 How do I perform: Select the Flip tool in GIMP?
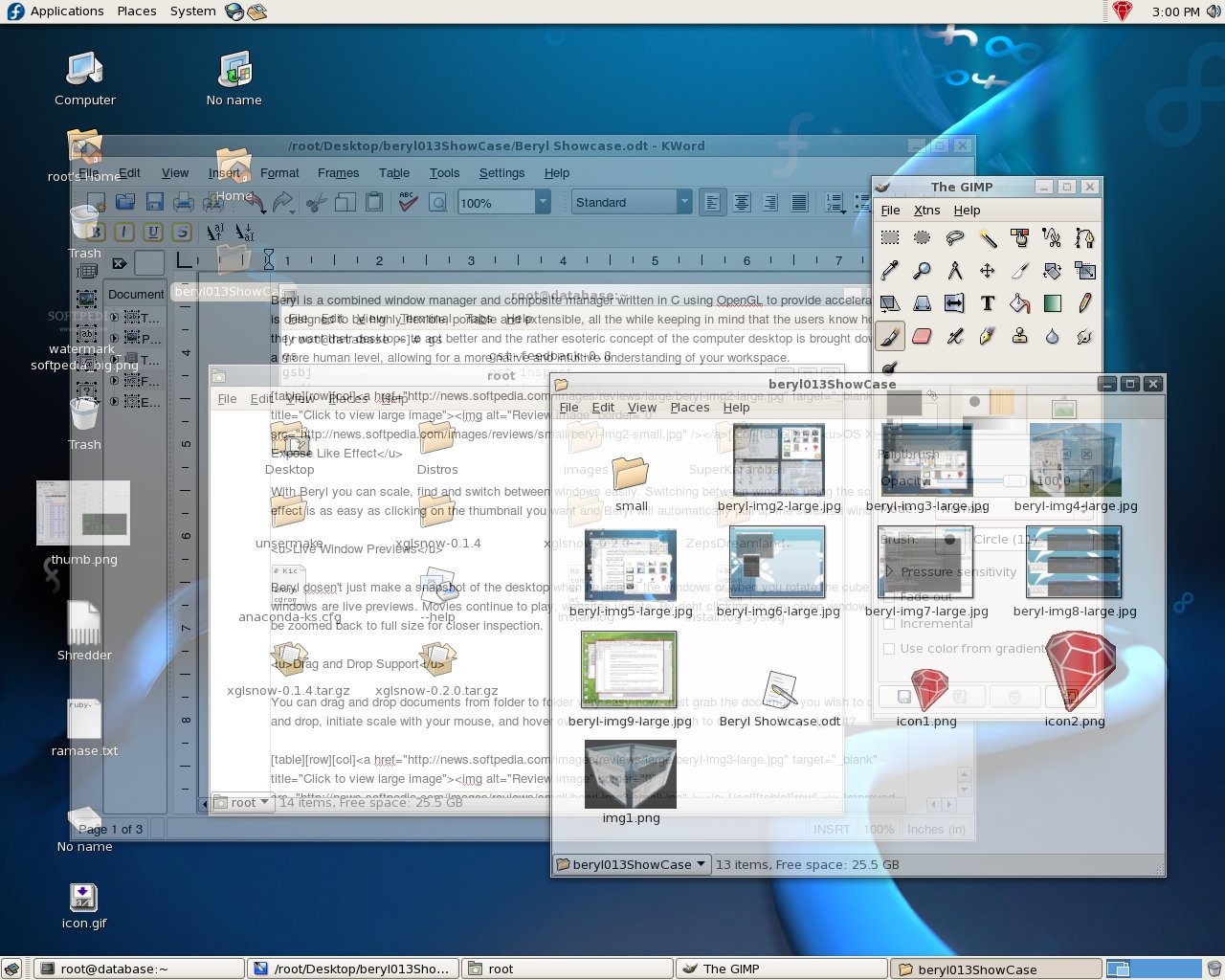point(955,303)
